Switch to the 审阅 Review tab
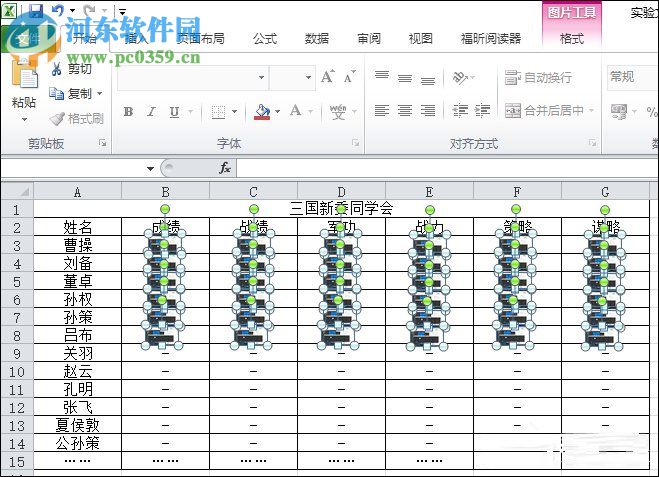This screenshot has height=477, width=659. point(369,39)
